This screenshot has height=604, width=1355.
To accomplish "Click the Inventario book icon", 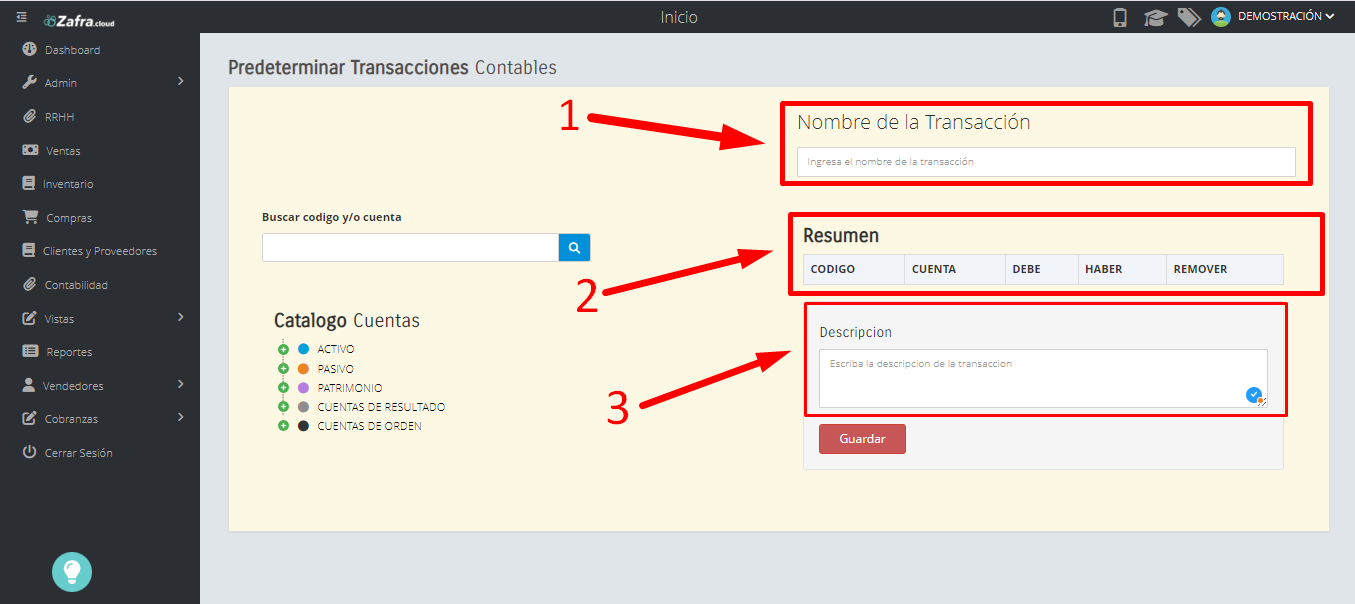I will 28,183.
